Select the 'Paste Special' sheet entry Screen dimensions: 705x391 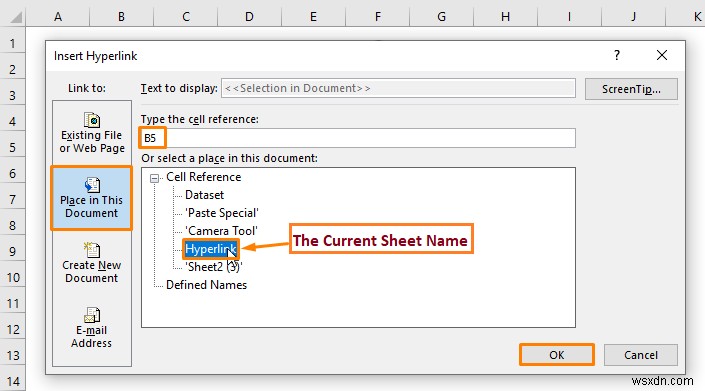click(222, 213)
